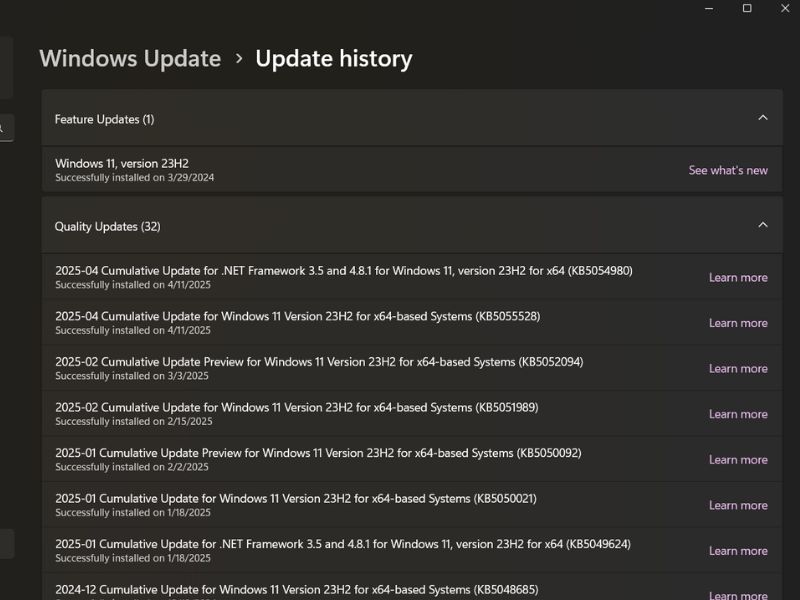Viewport: 800px width, 600px height.
Task: Open See what's new link
Action: tap(728, 170)
